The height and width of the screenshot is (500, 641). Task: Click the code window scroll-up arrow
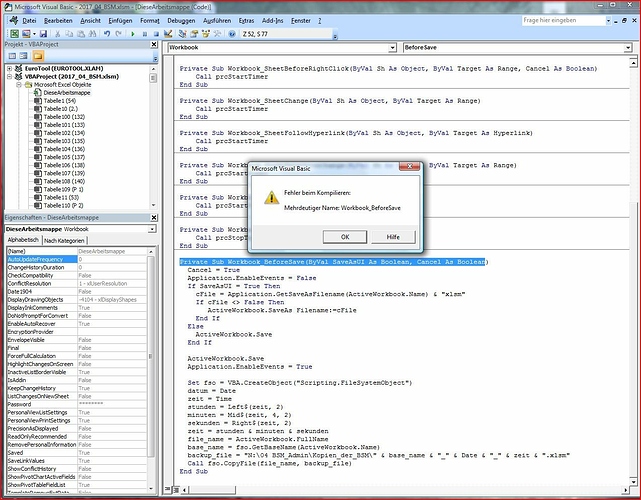(x=633, y=63)
